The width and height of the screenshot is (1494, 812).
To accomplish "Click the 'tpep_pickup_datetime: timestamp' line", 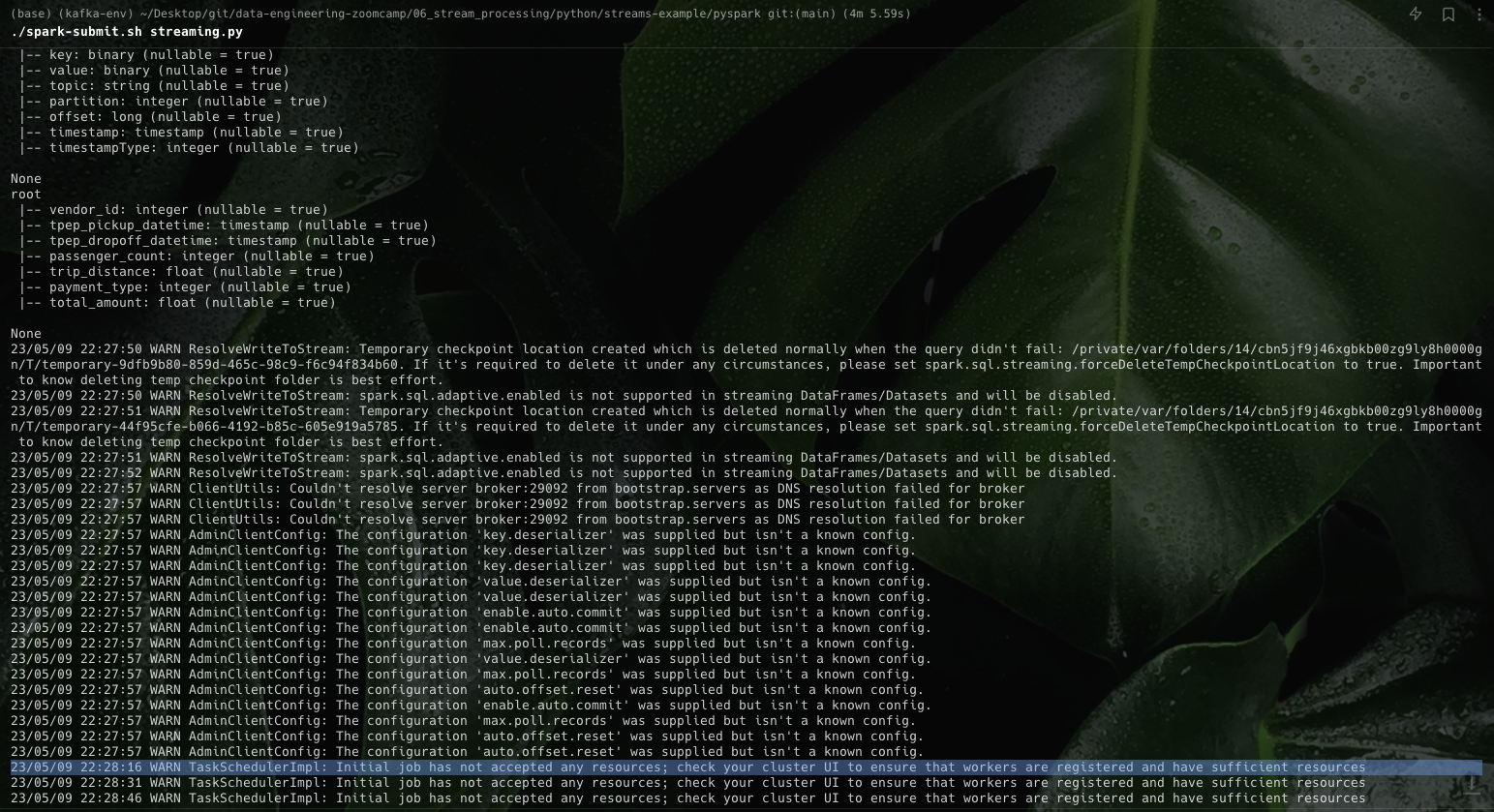I will (x=224, y=226).
